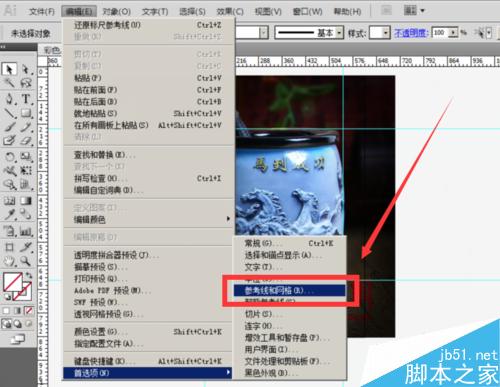
Task: Open the opacity percentage dropdown arrow
Action: coord(453,33)
